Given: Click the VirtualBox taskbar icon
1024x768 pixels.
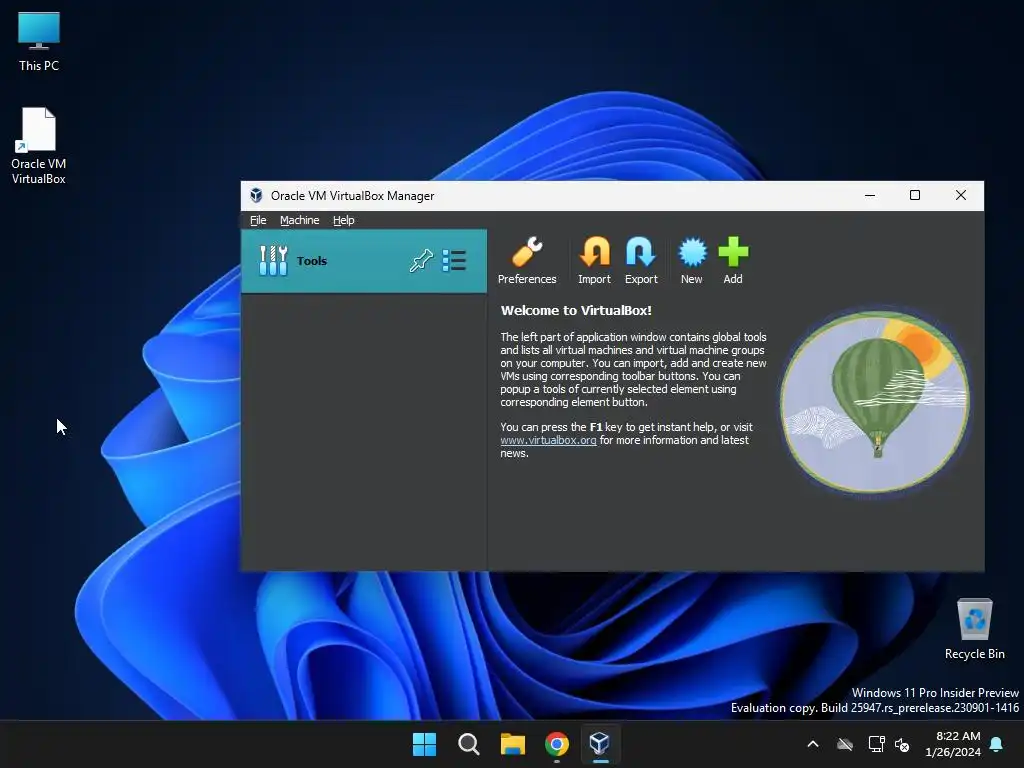Looking at the screenshot, I should 600,744.
